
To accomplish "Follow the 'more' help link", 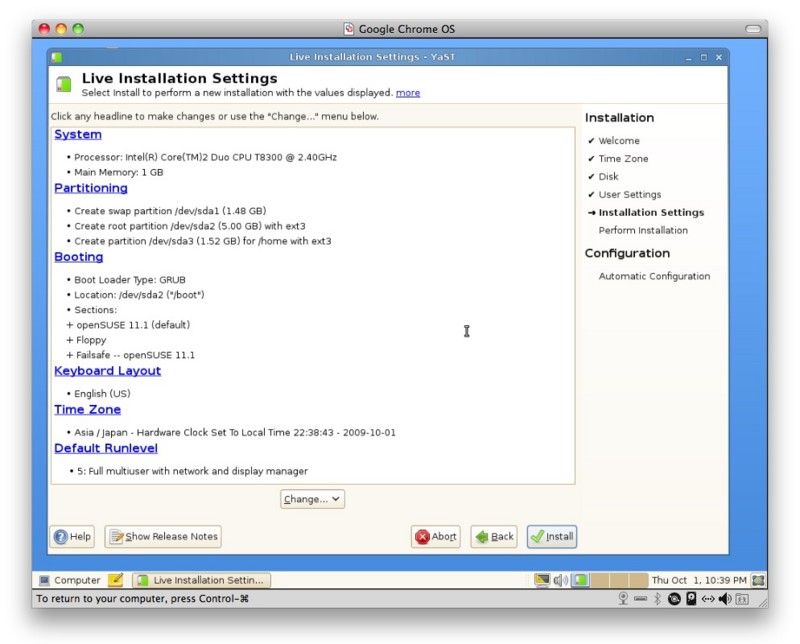I will pyautogui.click(x=408, y=93).
